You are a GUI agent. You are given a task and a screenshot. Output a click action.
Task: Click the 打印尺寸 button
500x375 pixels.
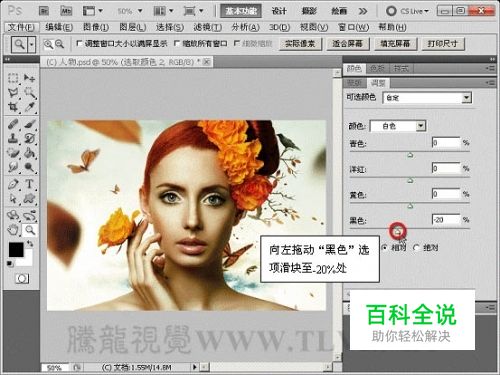pyautogui.click(x=443, y=44)
